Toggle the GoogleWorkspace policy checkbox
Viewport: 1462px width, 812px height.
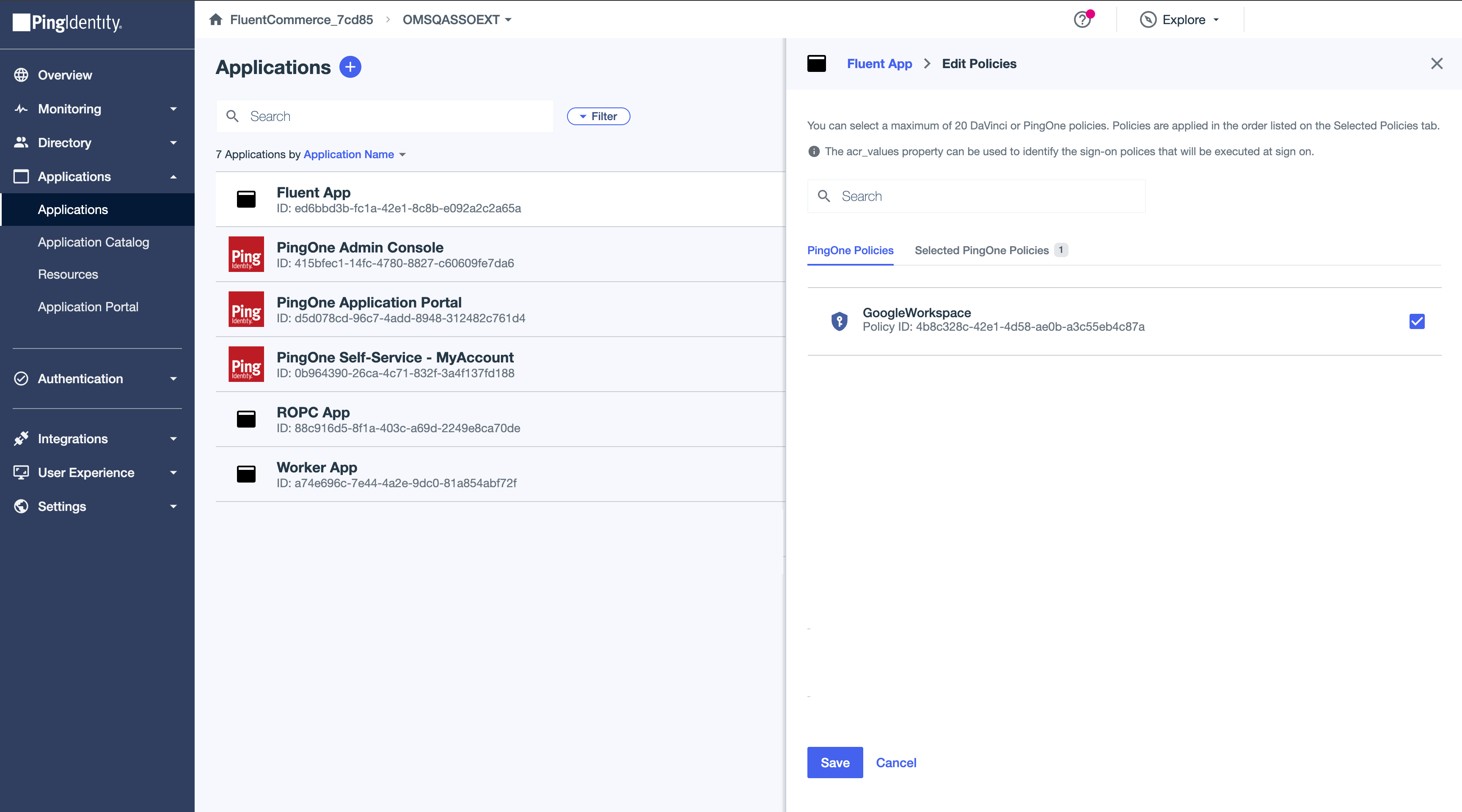point(1417,321)
